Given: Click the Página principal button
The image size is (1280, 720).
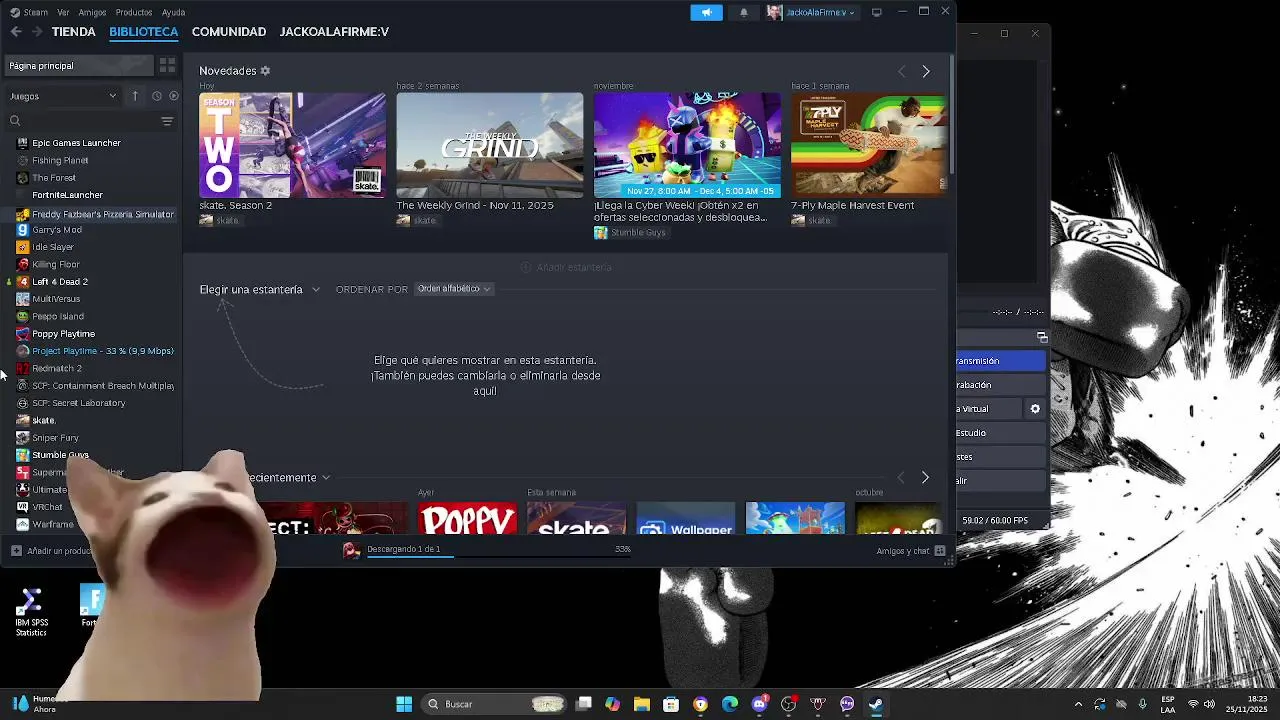Looking at the screenshot, I should [79, 66].
